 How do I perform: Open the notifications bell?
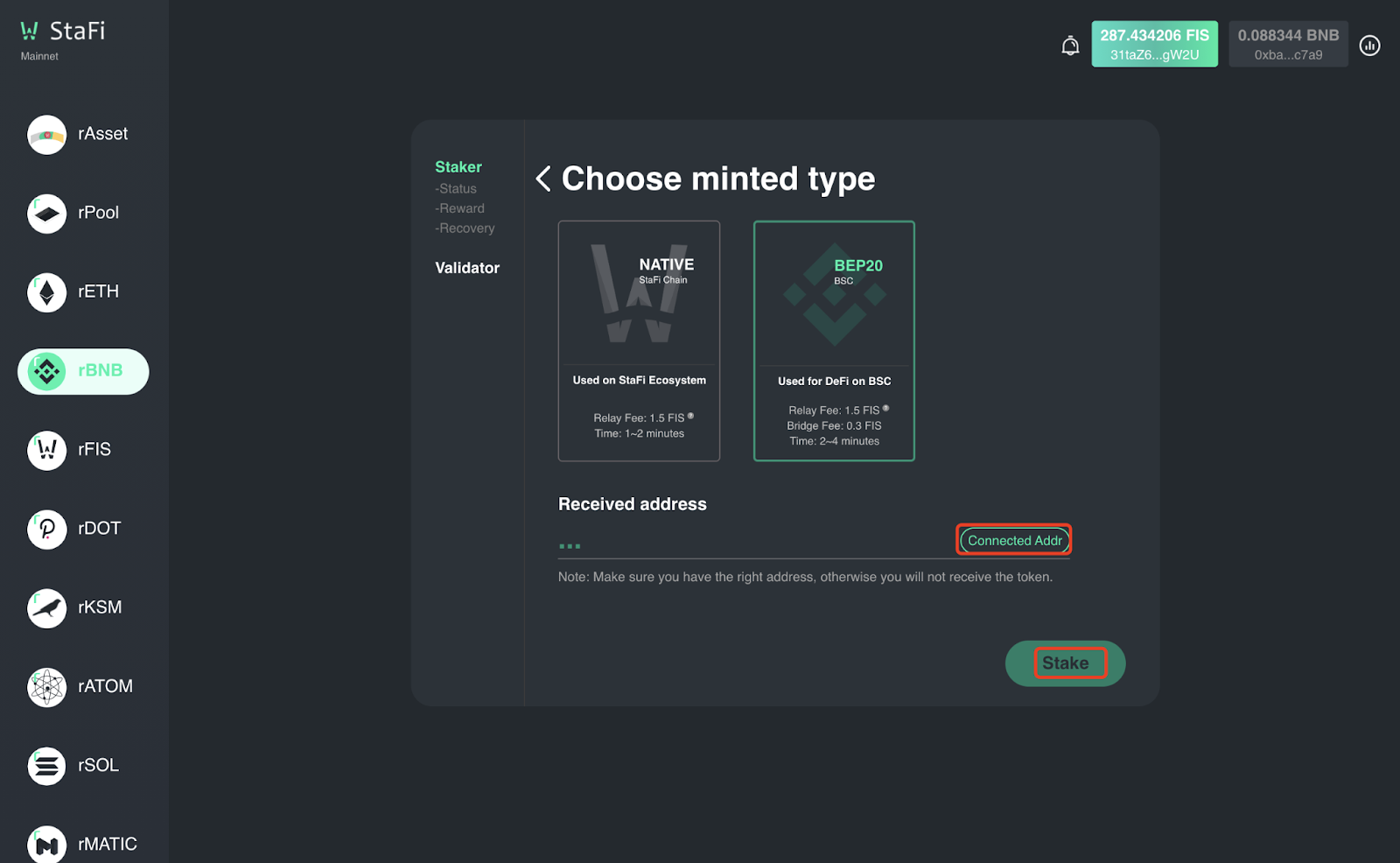tap(1070, 46)
